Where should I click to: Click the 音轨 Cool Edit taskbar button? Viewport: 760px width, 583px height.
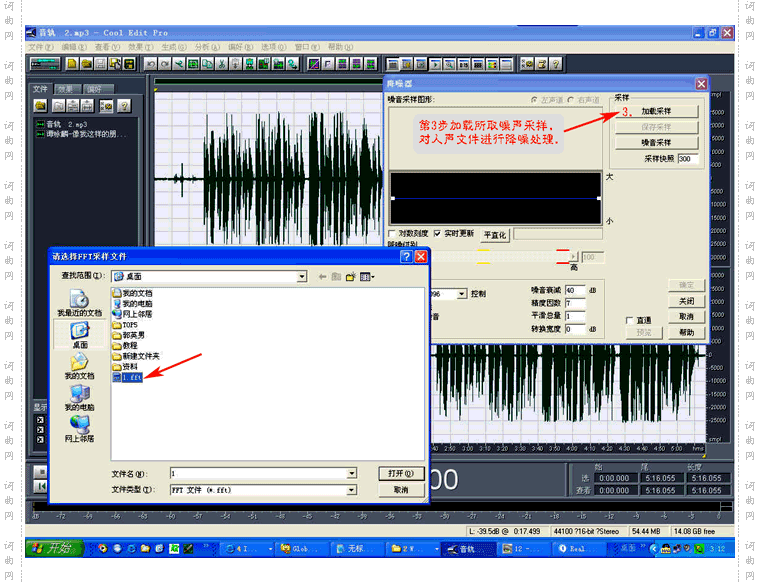coord(469,549)
